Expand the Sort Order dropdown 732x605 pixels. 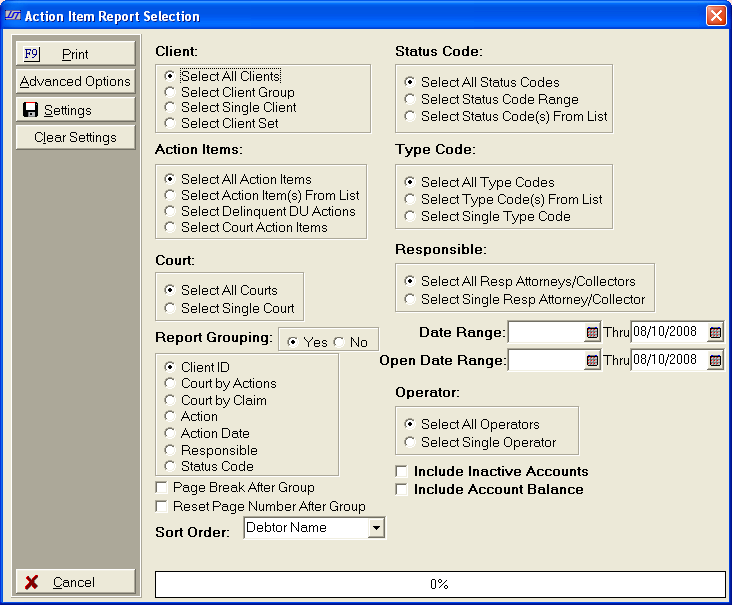[x=376, y=528]
